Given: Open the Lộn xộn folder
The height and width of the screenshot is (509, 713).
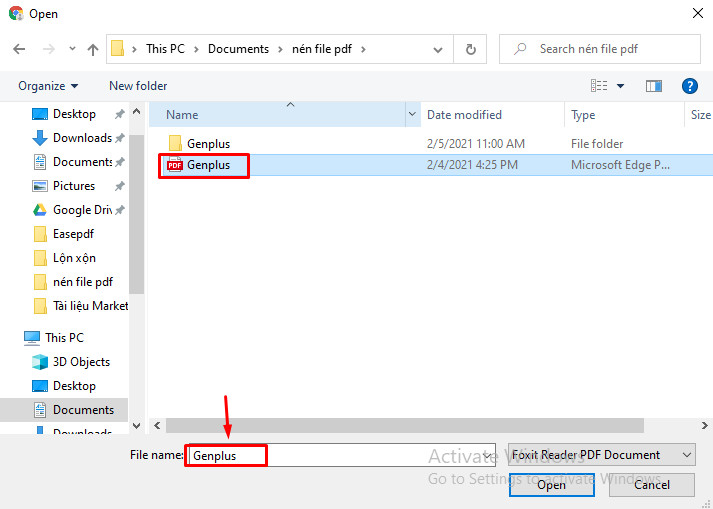Looking at the screenshot, I should tap(65, 258).
